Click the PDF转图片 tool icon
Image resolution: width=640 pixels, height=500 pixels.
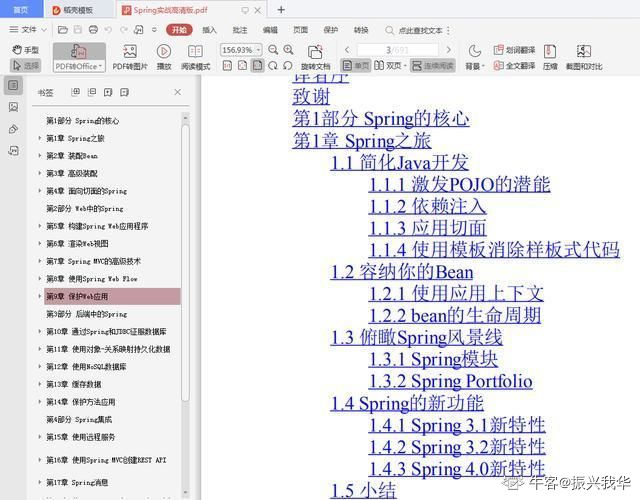coord(130,51)
